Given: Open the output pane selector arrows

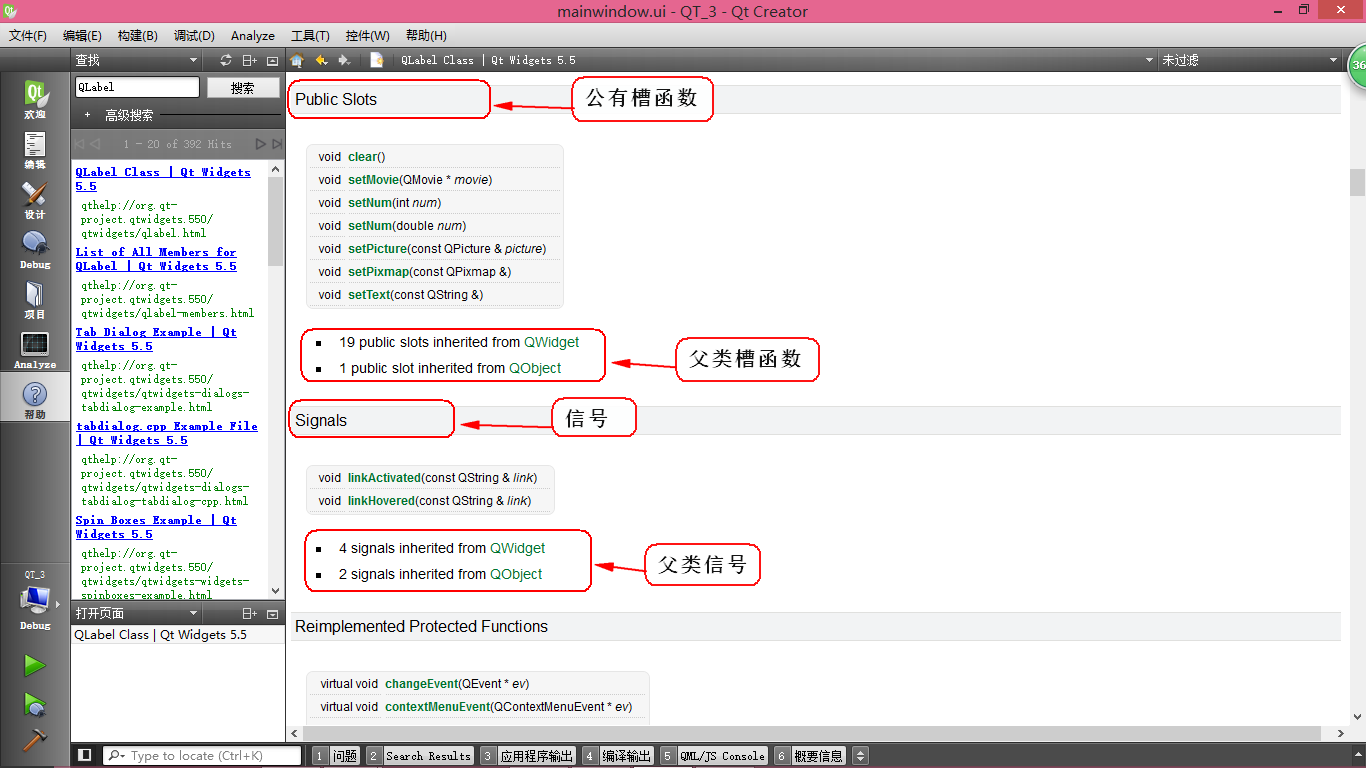Looking at the screenshot, I should pyautogui.click(x=859, y=756).
